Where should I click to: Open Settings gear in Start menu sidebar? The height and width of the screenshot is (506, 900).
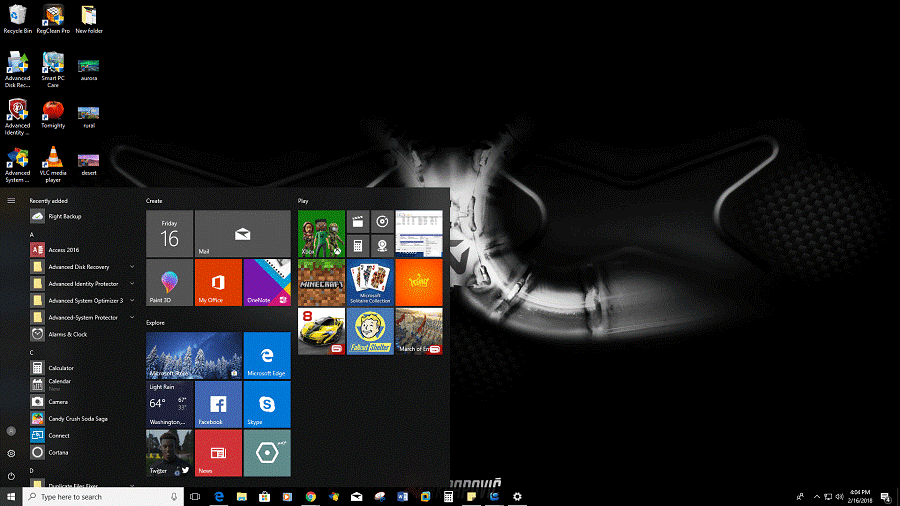[11, 453]
